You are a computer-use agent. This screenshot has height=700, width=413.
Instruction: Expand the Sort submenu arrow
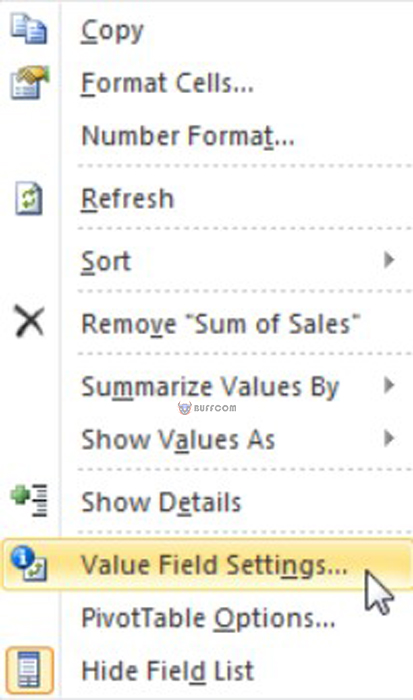click(x=389, y=259)
